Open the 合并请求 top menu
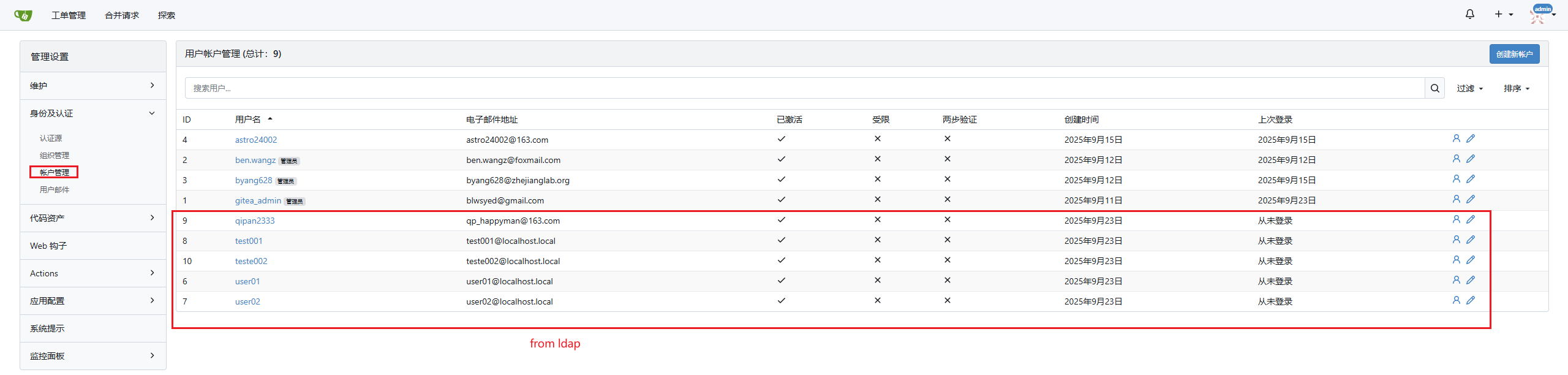The image size is (1568, 375). [x=122, y=15]
